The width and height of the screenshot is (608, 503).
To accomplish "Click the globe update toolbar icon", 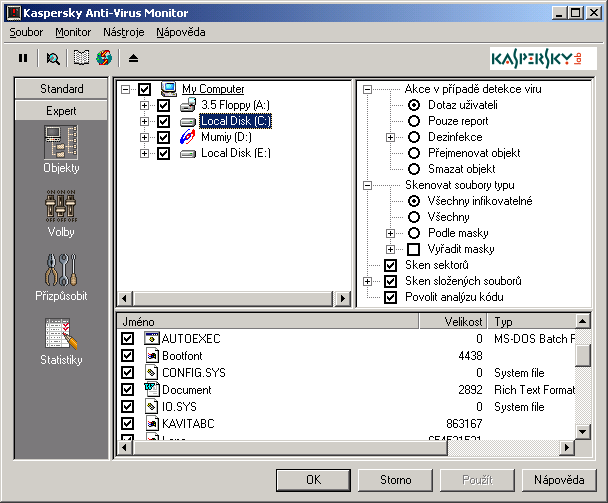I will pos(104,58).
